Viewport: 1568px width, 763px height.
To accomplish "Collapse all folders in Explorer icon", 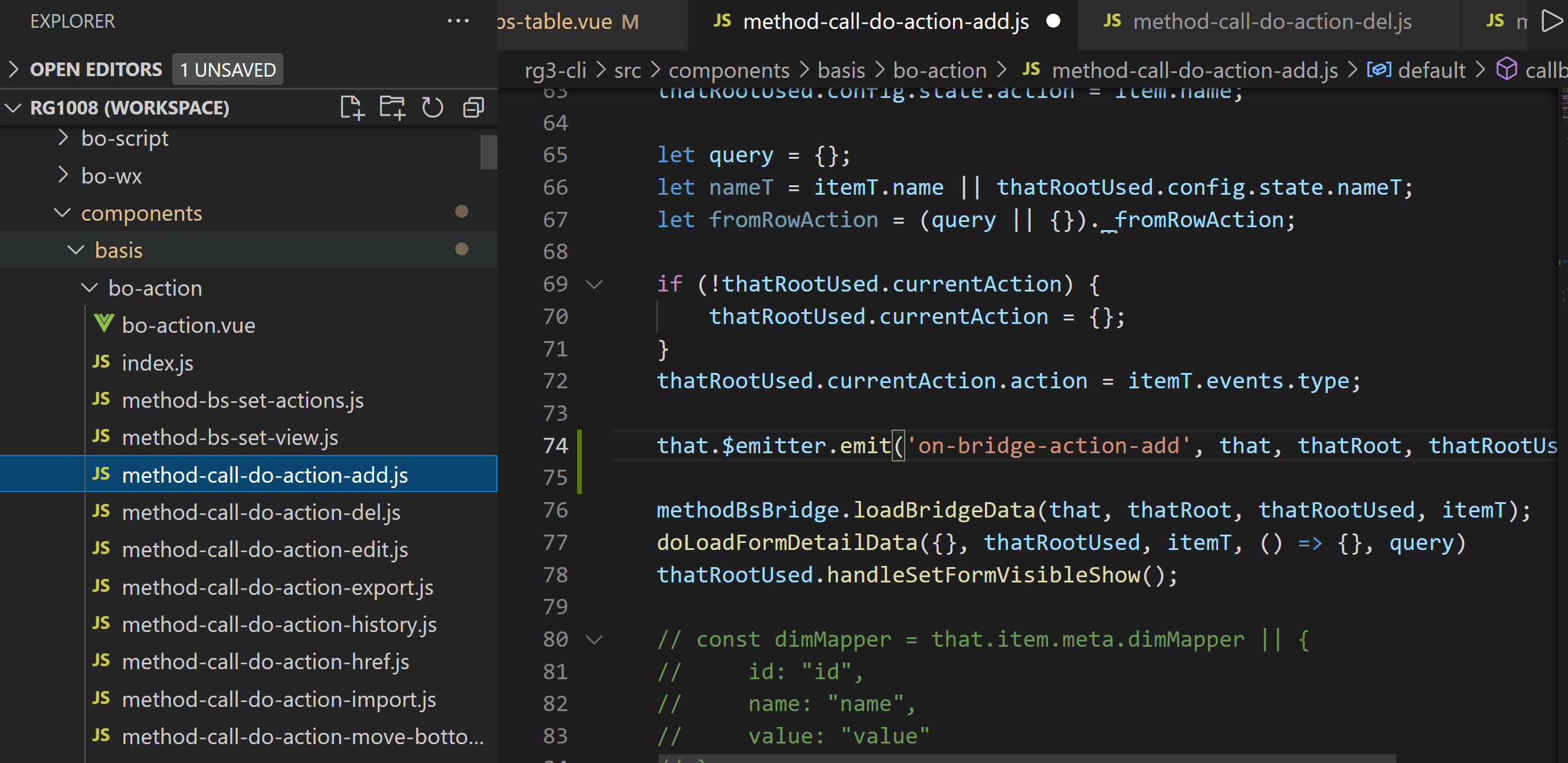I will pos(473,108).
